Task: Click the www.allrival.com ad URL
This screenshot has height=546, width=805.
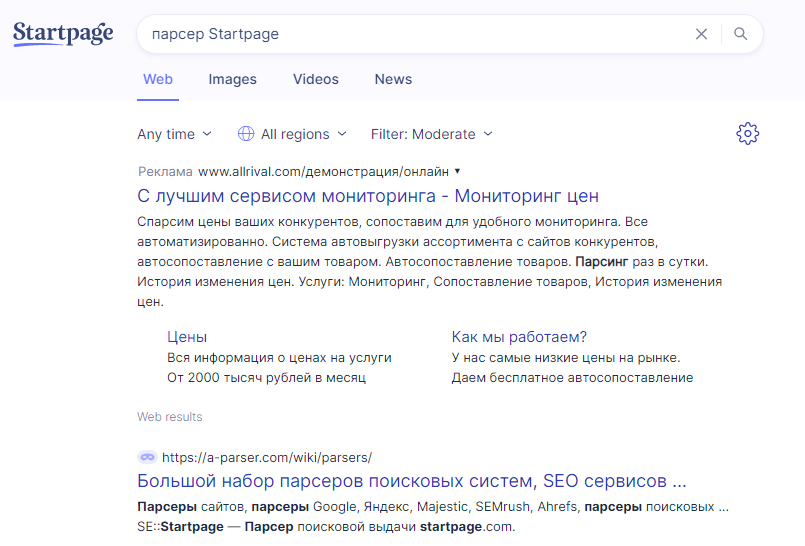Action: click(323, 171)
